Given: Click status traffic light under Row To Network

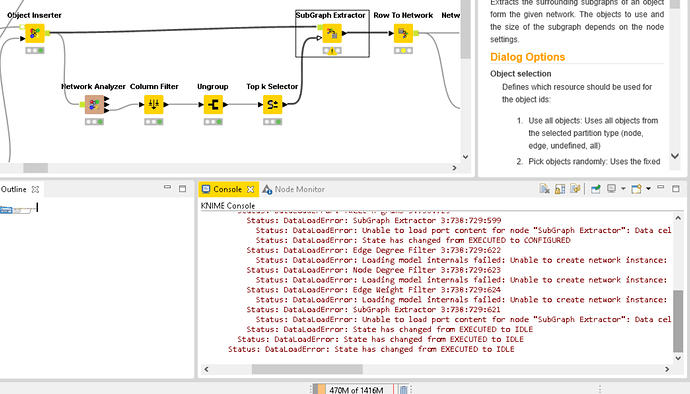Looking at the screenshot, I should (403, 51).
